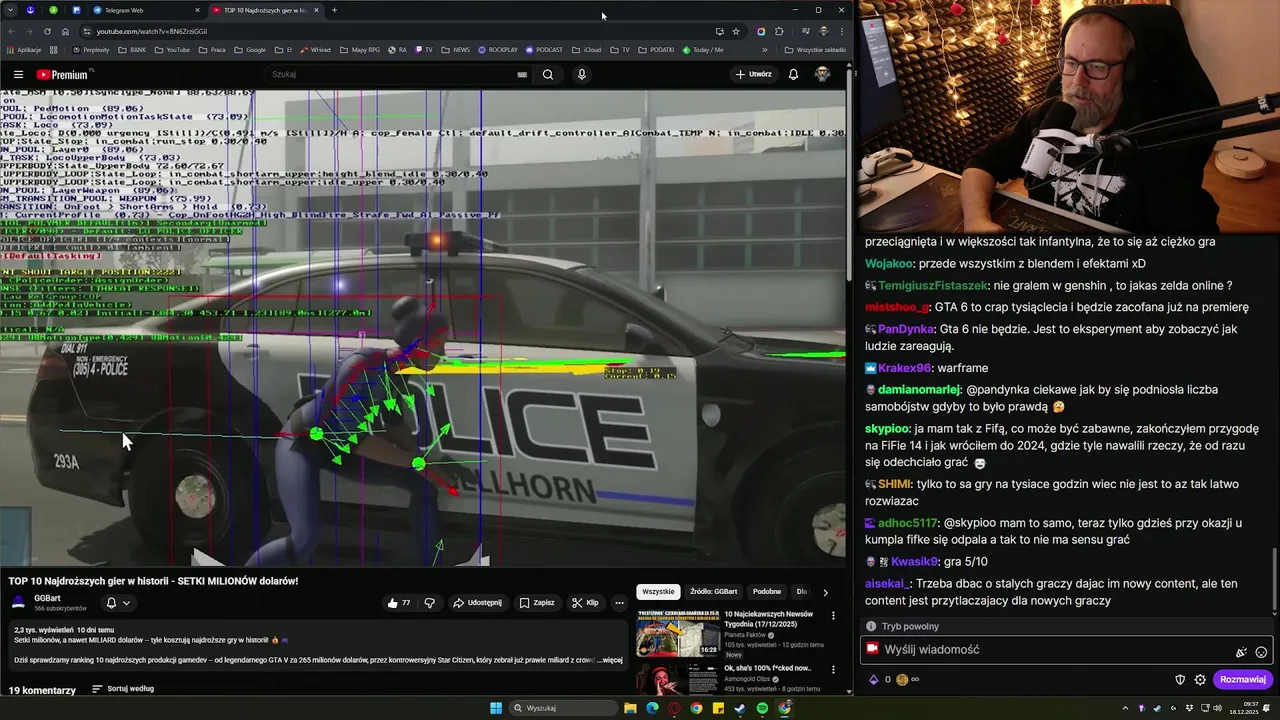Open options for Ok, she's 100% f*cked video
Viewport: 1280px width, 720px height.
(x=833, y=669)
